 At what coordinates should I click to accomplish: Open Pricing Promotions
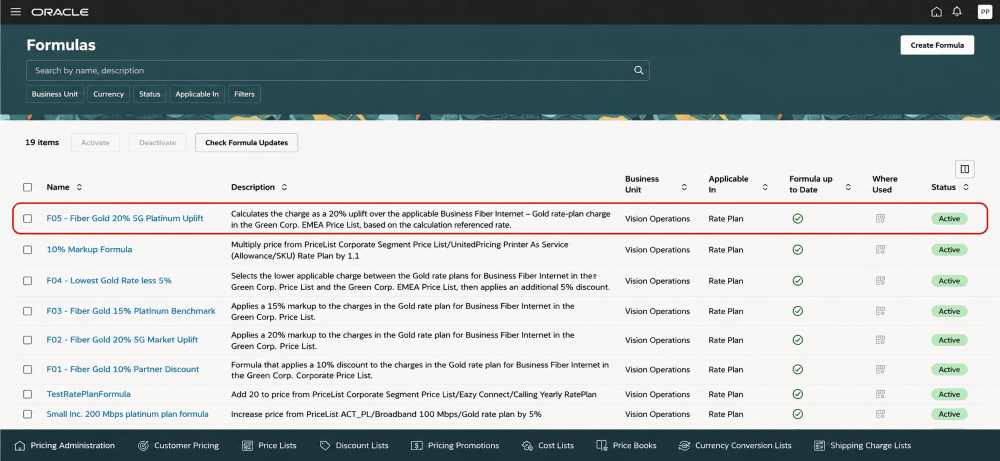[455, 446]
